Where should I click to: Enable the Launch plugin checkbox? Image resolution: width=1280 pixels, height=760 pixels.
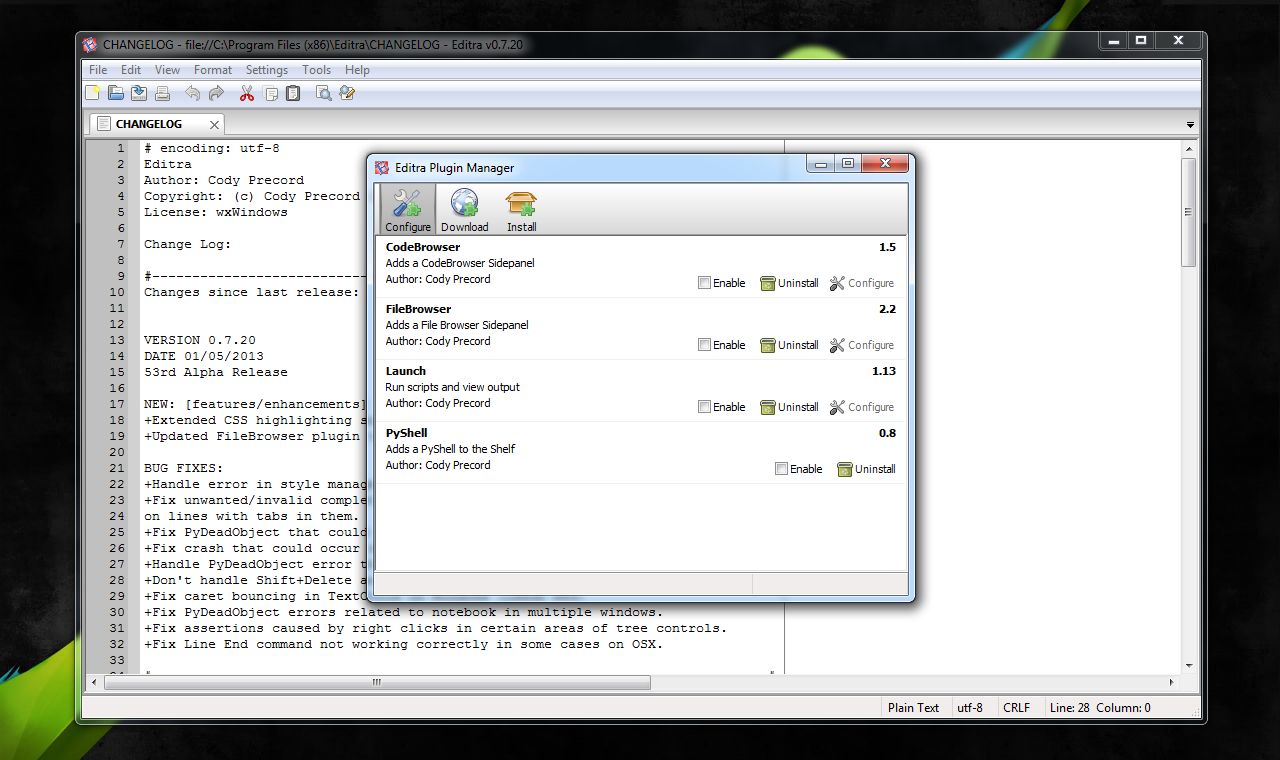pos(704,407)
